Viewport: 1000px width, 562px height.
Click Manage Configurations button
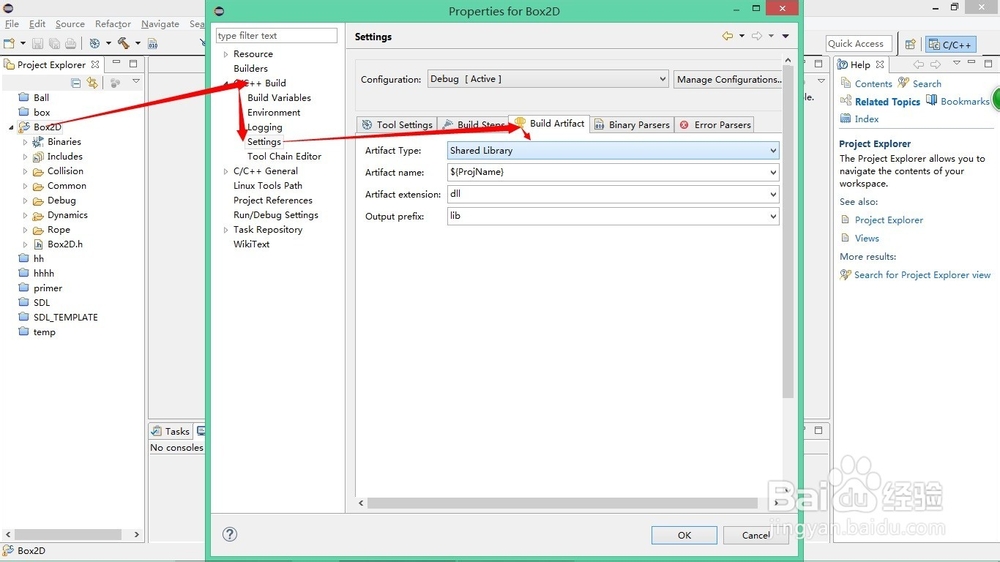point(728,79)
